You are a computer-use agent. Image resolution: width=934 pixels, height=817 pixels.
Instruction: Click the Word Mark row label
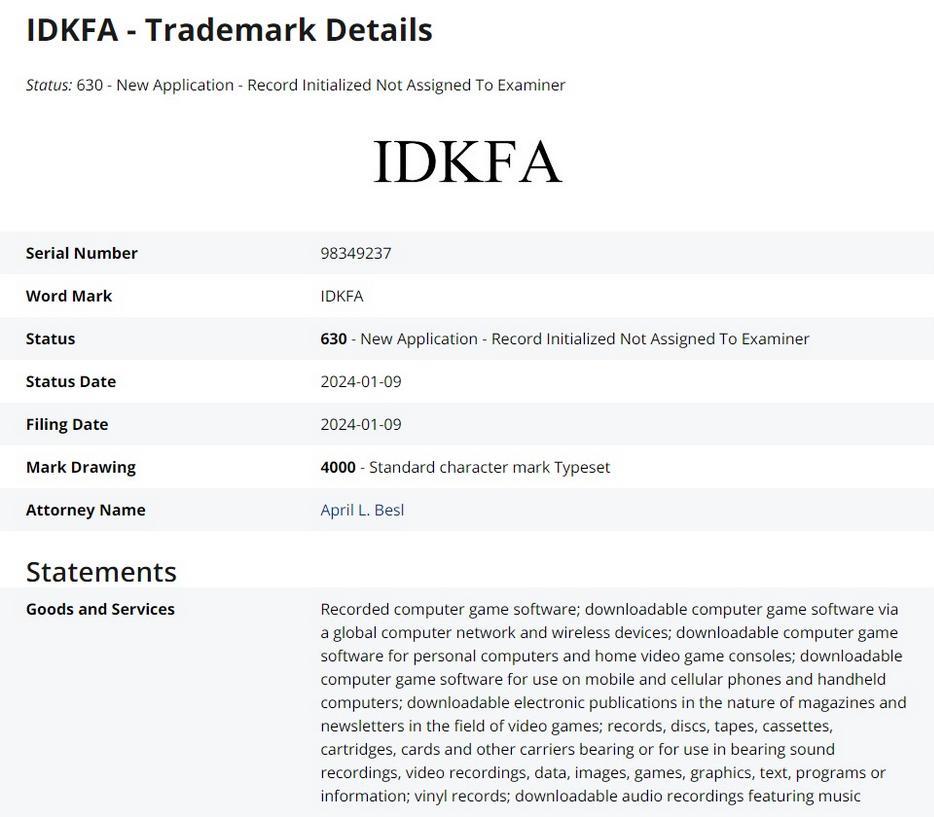pyautogui.click(x=69, y=296)
